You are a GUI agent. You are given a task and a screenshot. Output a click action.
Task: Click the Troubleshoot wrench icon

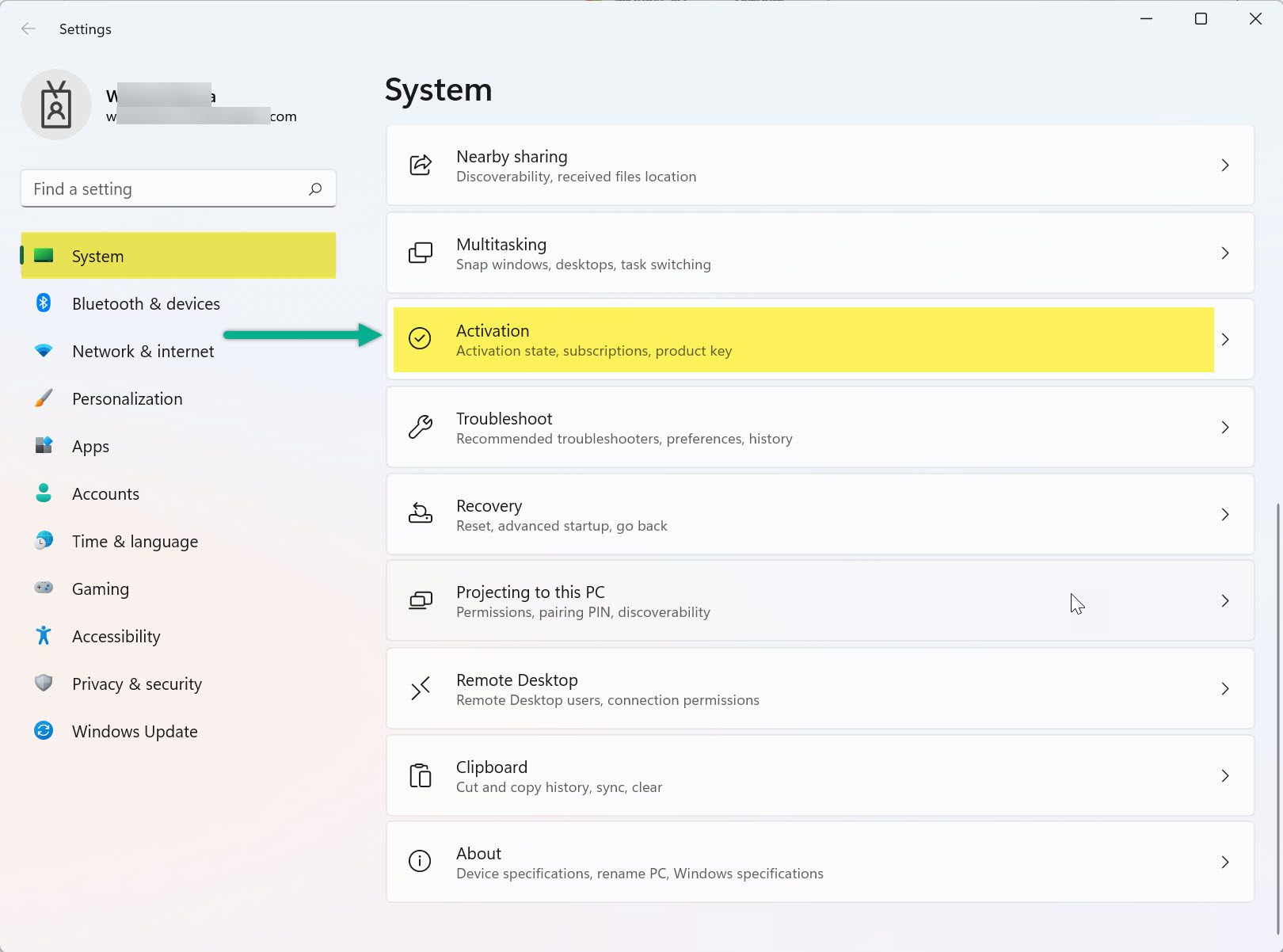[421, 427]
